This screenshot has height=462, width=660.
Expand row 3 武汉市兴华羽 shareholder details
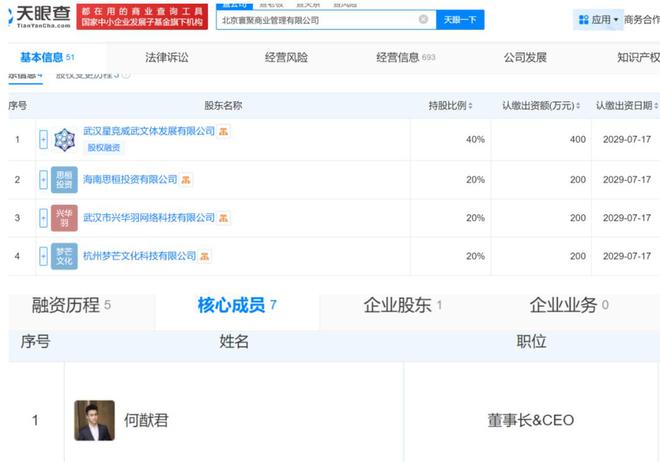pos(43,217)
